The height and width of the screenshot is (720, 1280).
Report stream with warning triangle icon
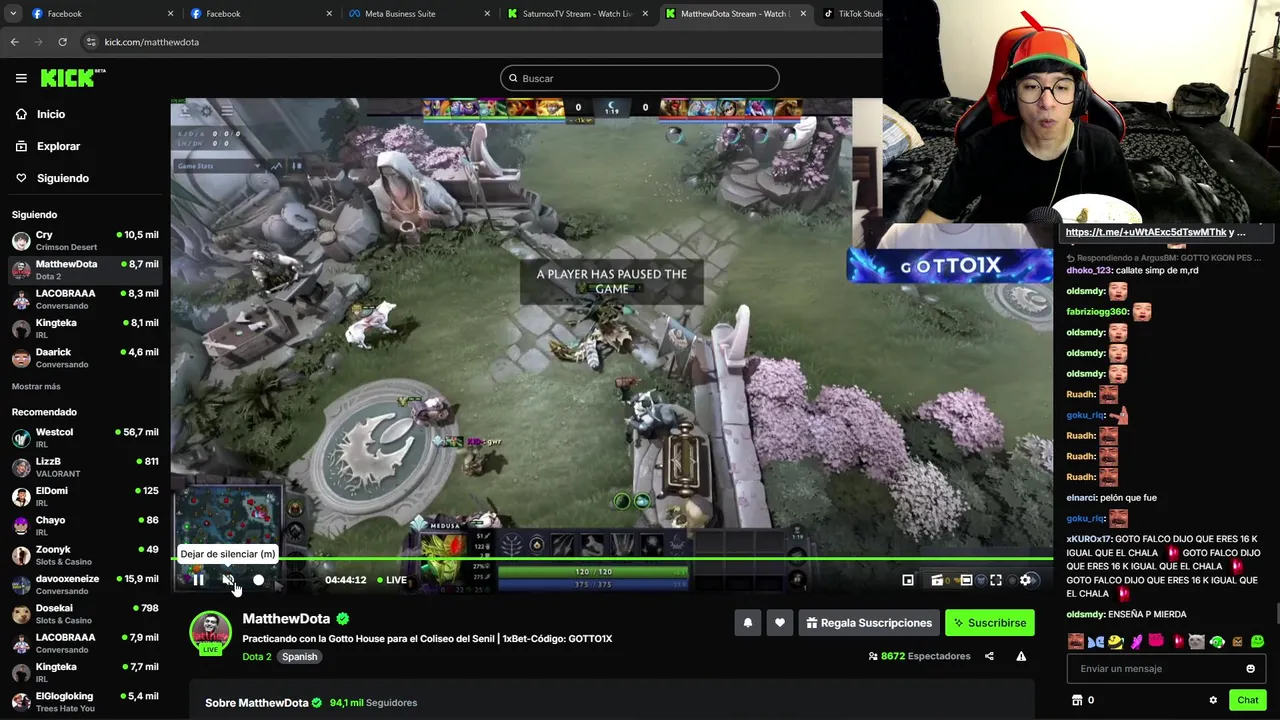1021,656
